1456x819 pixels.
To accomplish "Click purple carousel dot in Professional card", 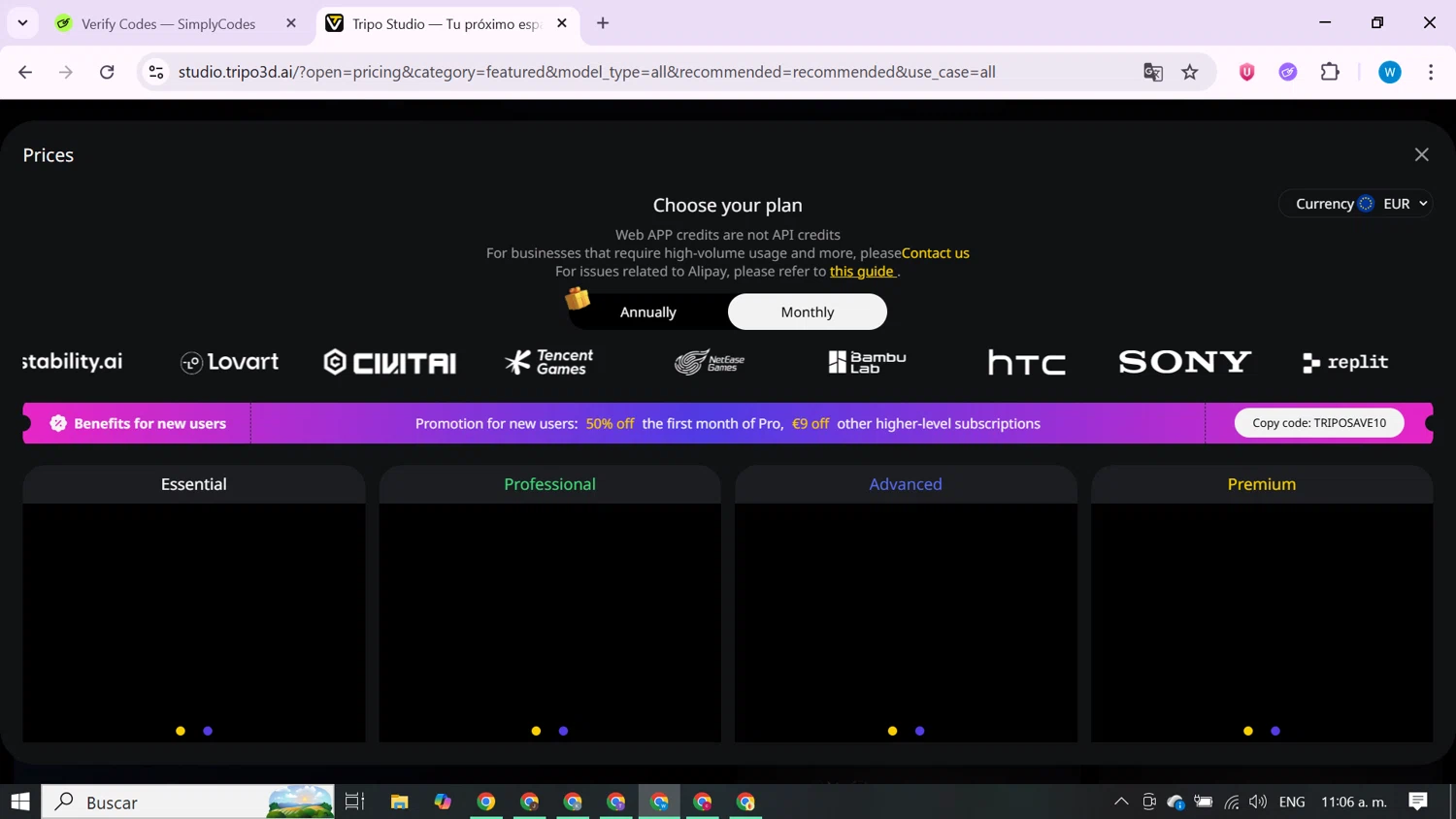I will (563, 731).
